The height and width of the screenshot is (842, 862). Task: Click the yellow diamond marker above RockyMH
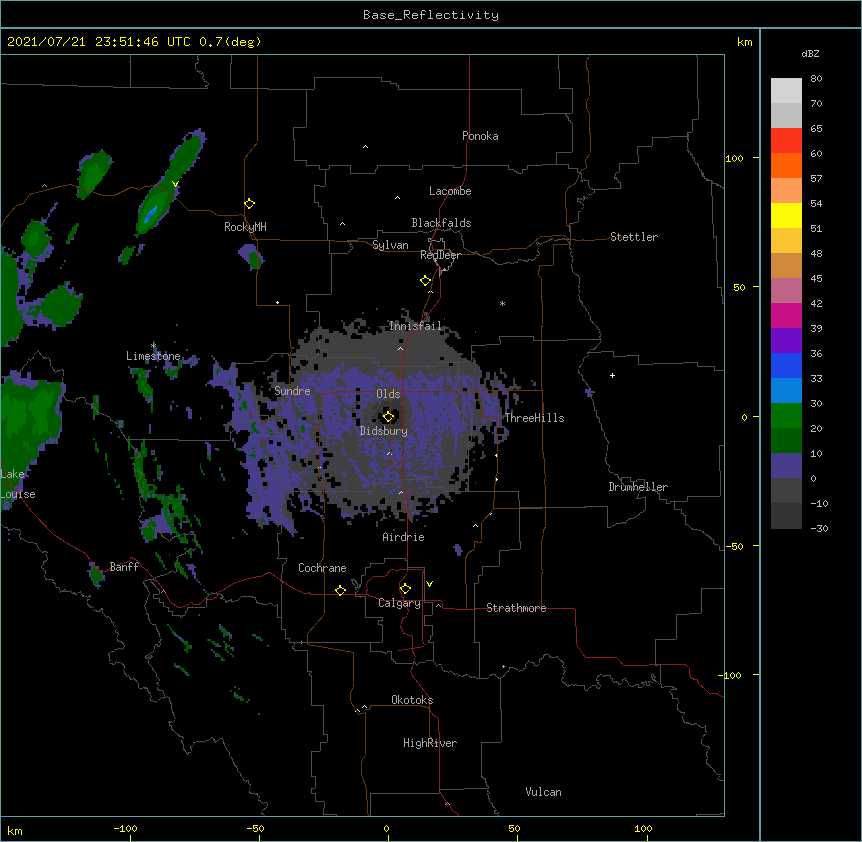249,204
